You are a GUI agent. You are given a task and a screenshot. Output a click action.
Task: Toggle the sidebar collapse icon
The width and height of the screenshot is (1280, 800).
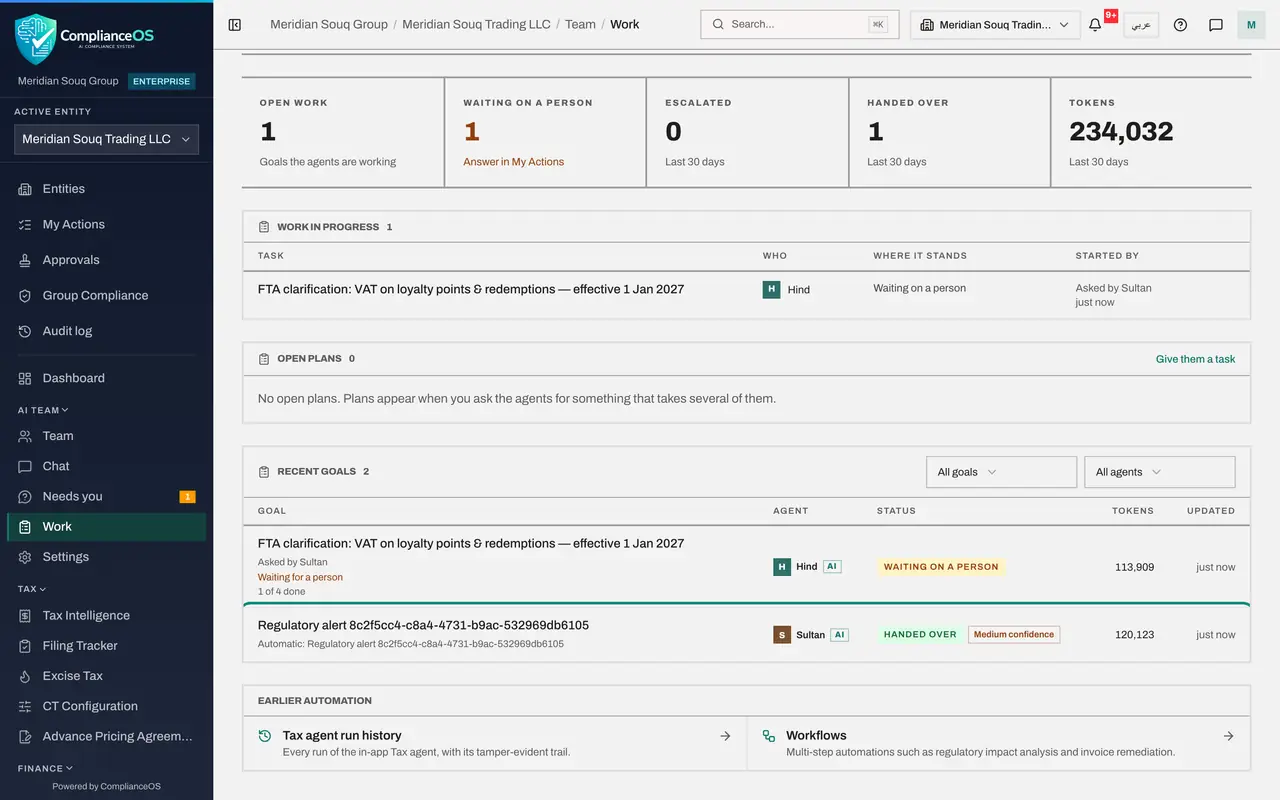235,25
